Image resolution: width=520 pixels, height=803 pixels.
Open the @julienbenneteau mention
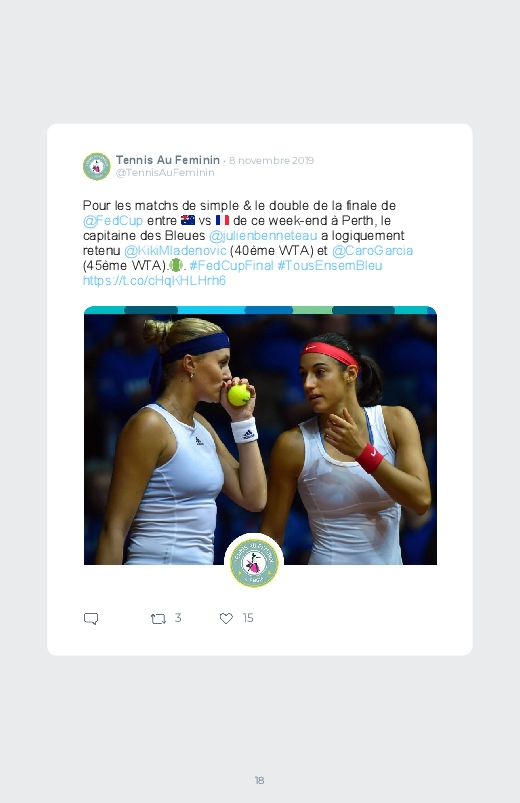[x=263, y=236]
